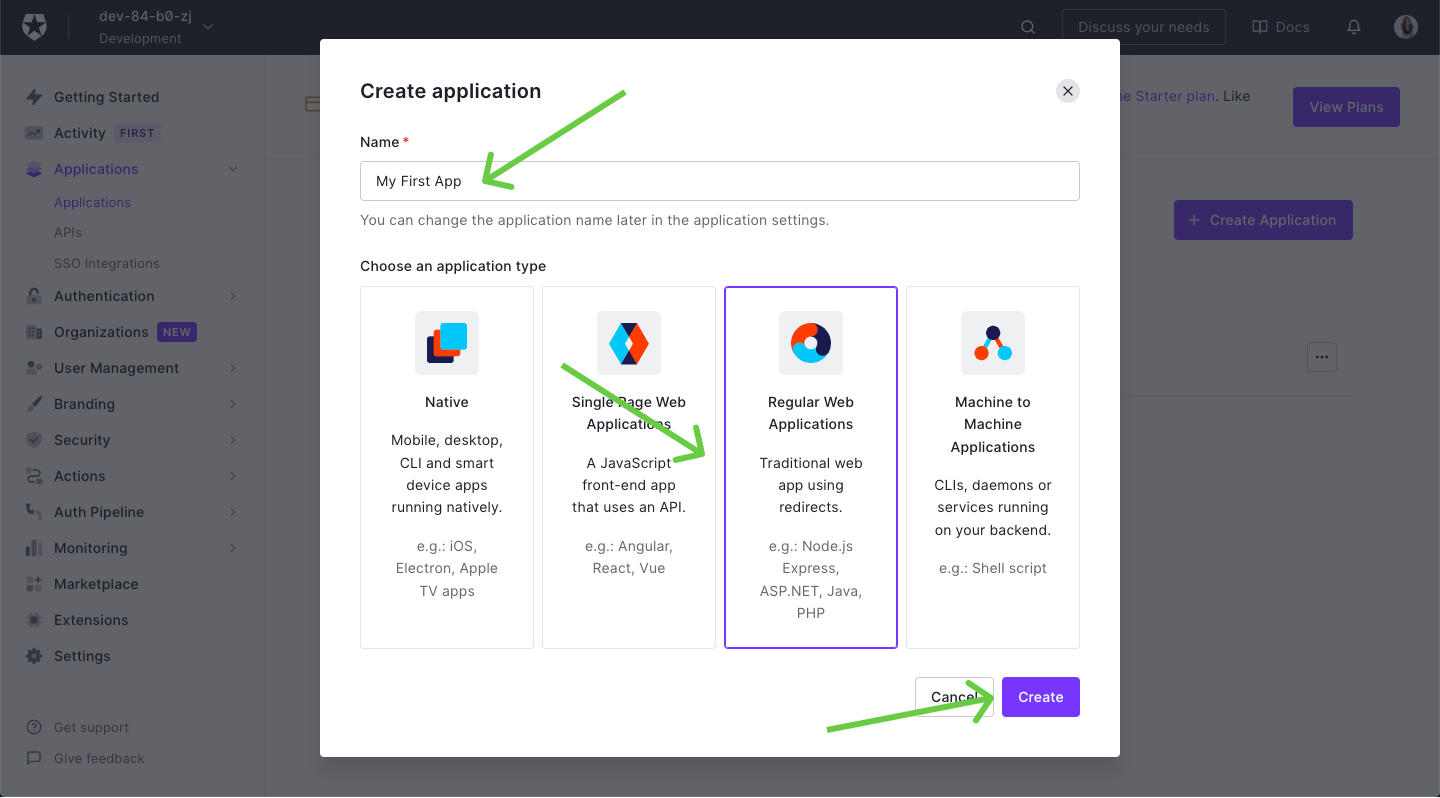The height and width of the screenshot is (798, 1440).
Task: Click the Get support question mark icon
Action: click(x=31, y=727)
